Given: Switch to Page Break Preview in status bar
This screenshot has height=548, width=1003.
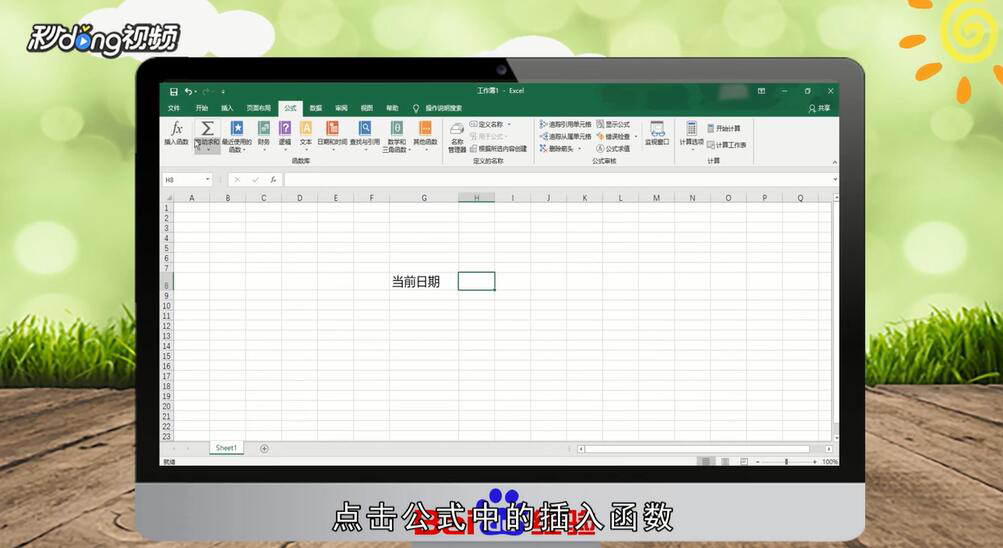Looking at the screenshot, I should [x=743, y=461].
